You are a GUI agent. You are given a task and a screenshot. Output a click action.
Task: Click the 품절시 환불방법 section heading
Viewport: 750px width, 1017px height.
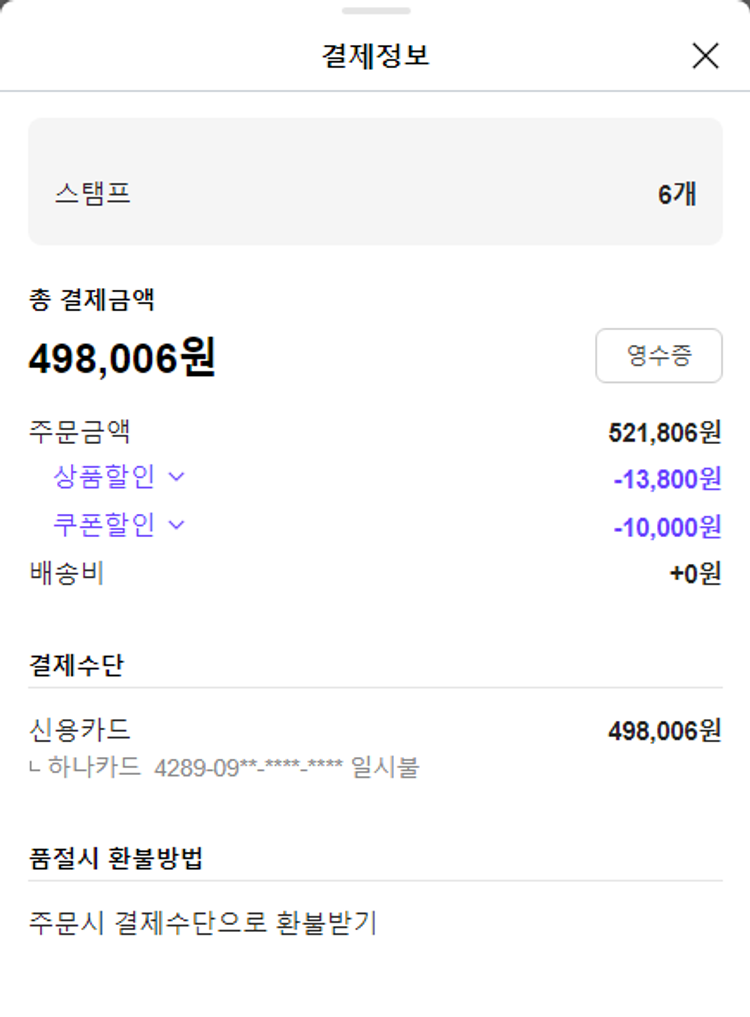point(117,858)
